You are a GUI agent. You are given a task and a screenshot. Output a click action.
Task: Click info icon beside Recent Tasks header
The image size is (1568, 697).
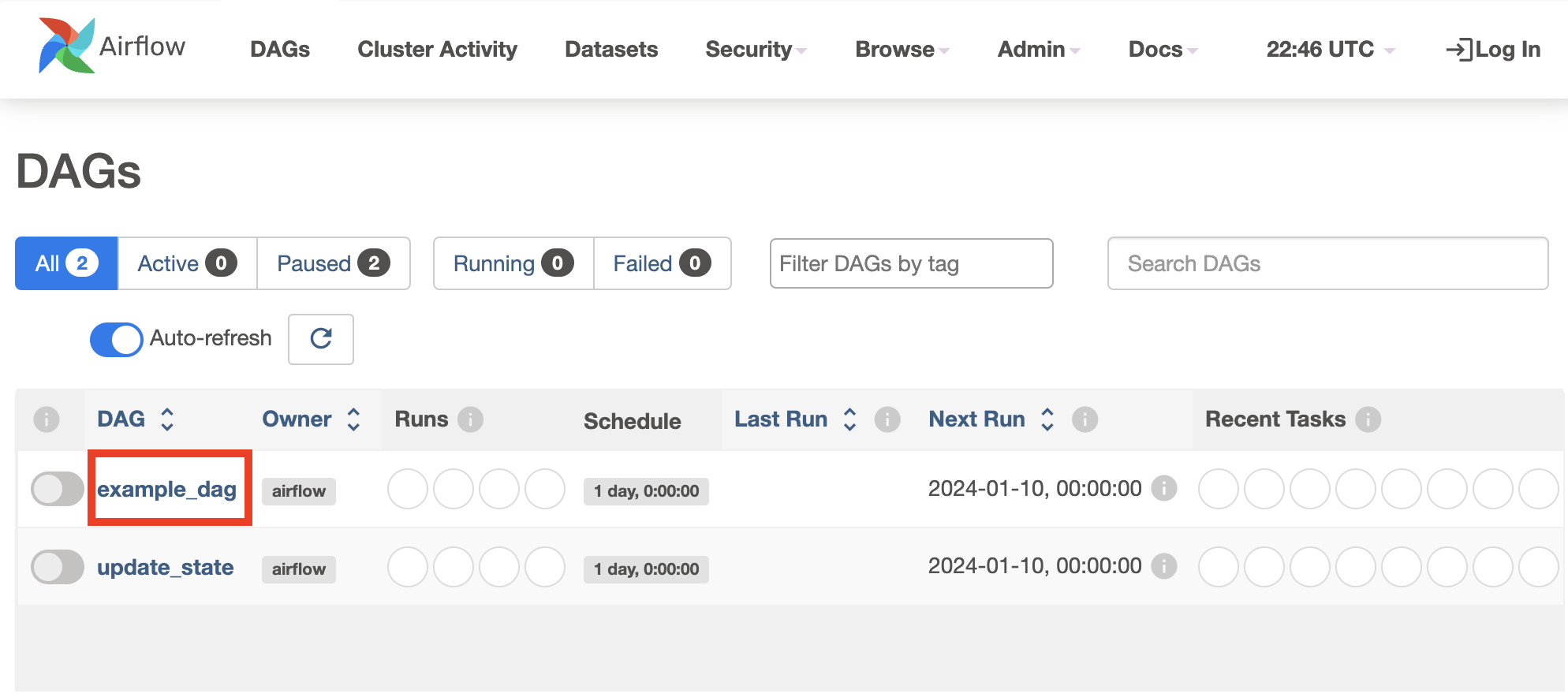pyautogui.click(x=1368, y=419)
